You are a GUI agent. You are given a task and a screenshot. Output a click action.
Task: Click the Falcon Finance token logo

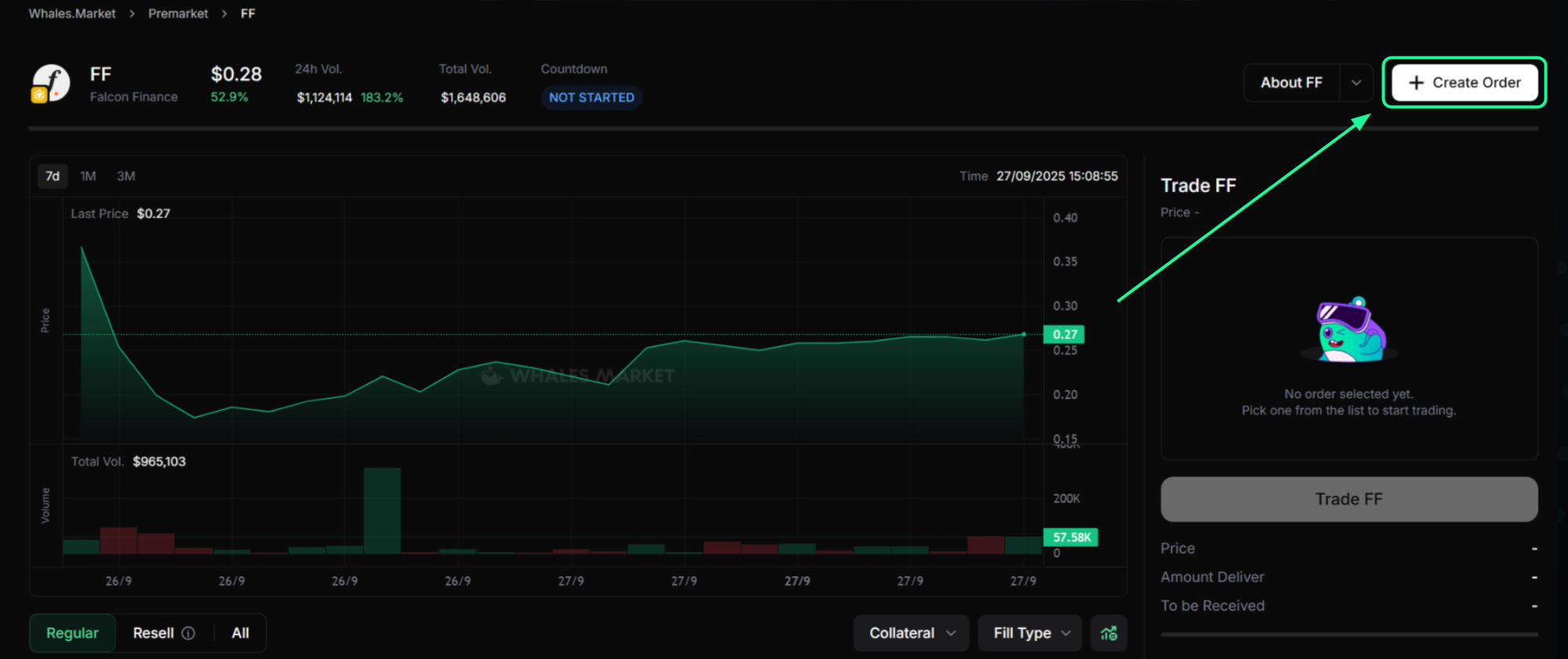pyautogui.click(x=51, y=84)
